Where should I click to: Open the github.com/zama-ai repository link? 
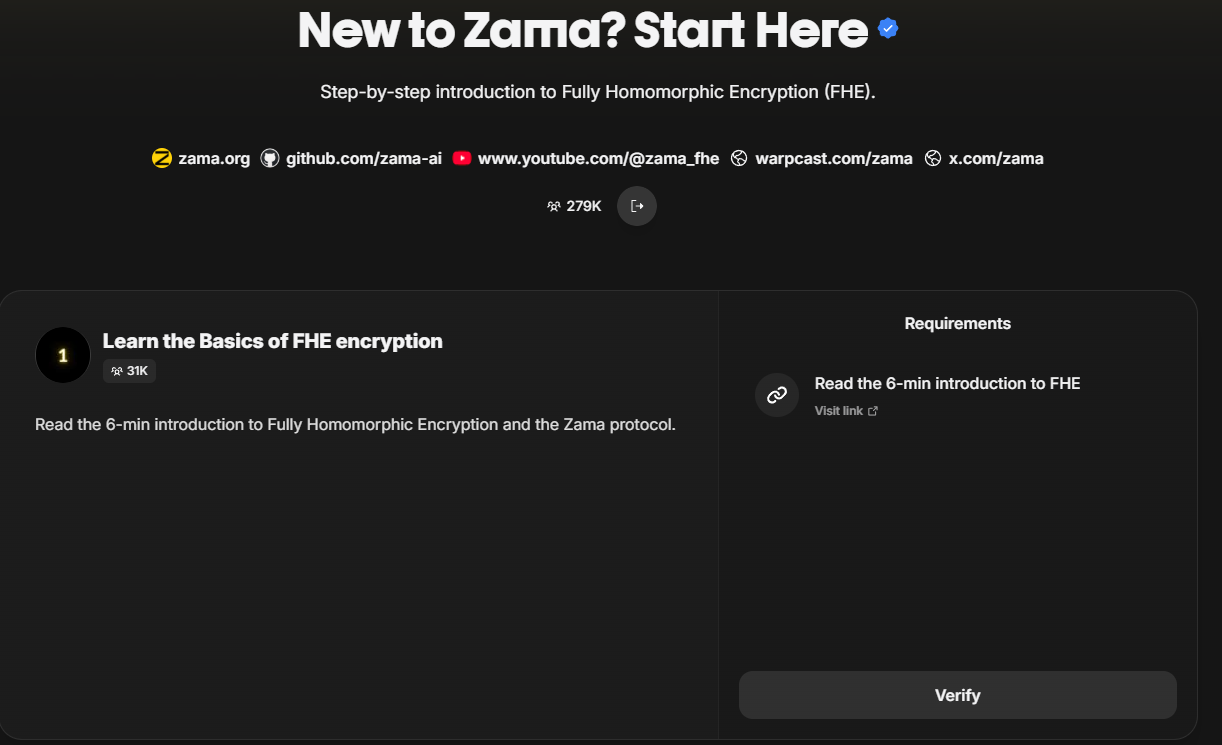tap(363, 158)
